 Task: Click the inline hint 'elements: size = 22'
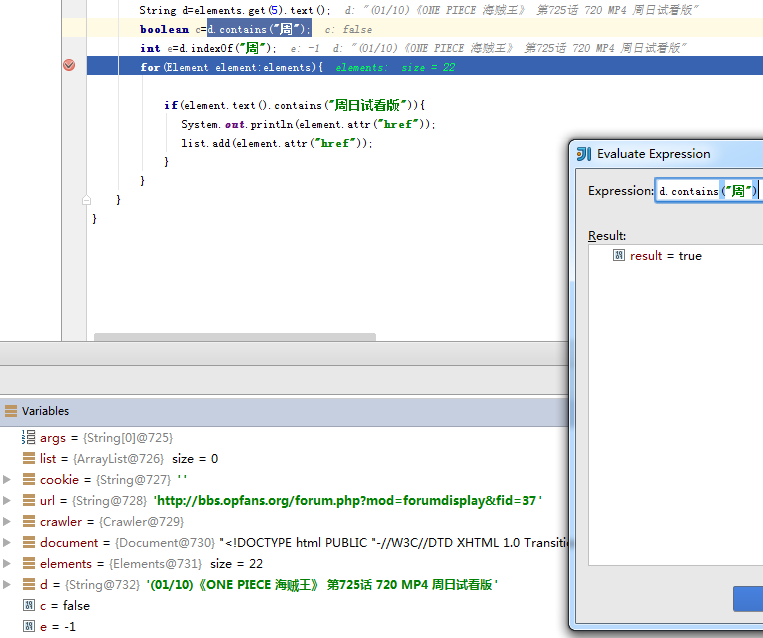(396, 67)
